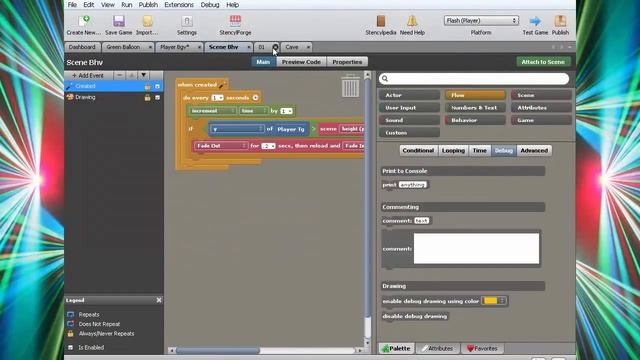Run Test Game arrow icon
This screenshot has height=360, width=640.
point(535,21)
